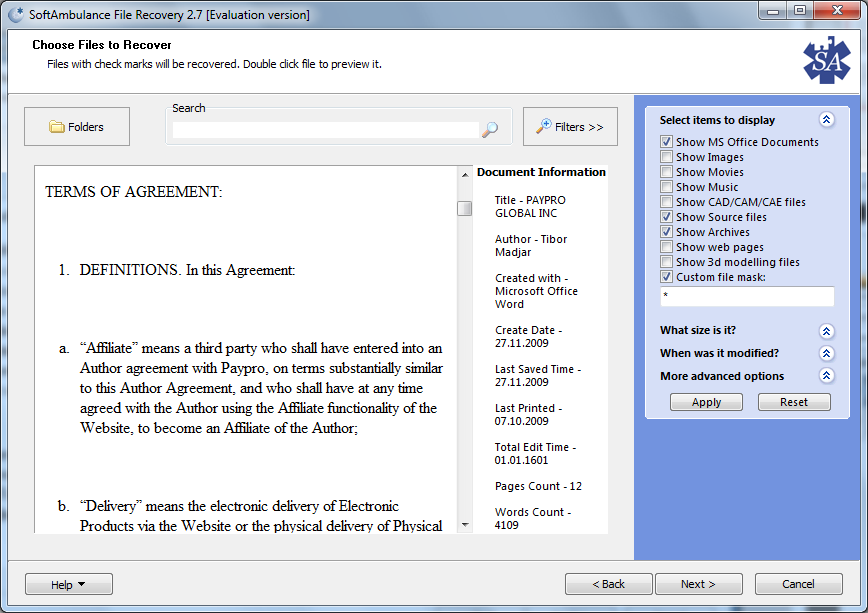Open the Help dropdown menu
Screen dimensions: 868x613
click(69, 584)
